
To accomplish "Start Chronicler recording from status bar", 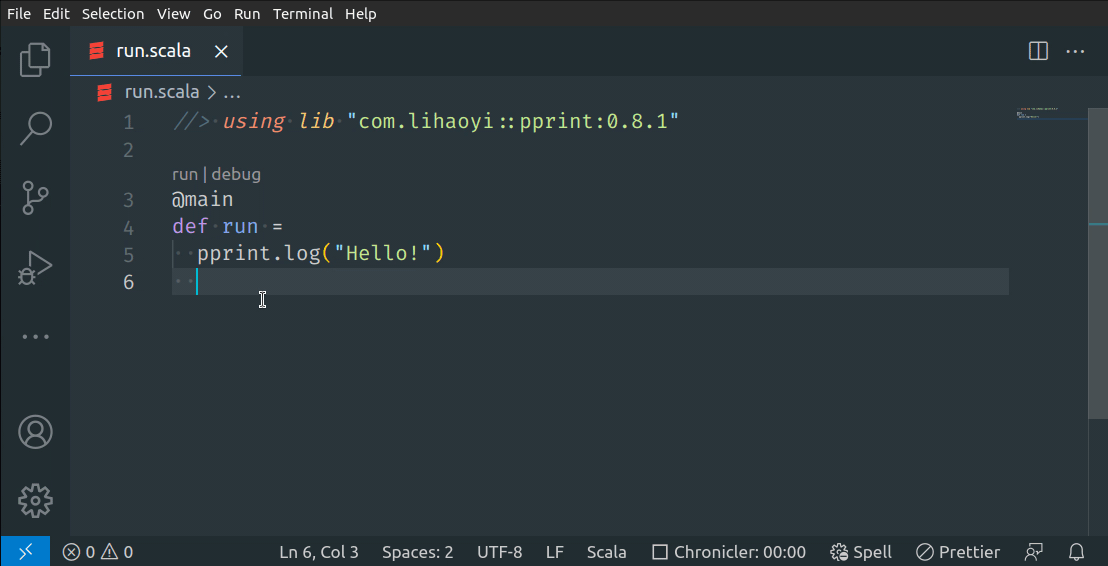I will tap(729, 552).
